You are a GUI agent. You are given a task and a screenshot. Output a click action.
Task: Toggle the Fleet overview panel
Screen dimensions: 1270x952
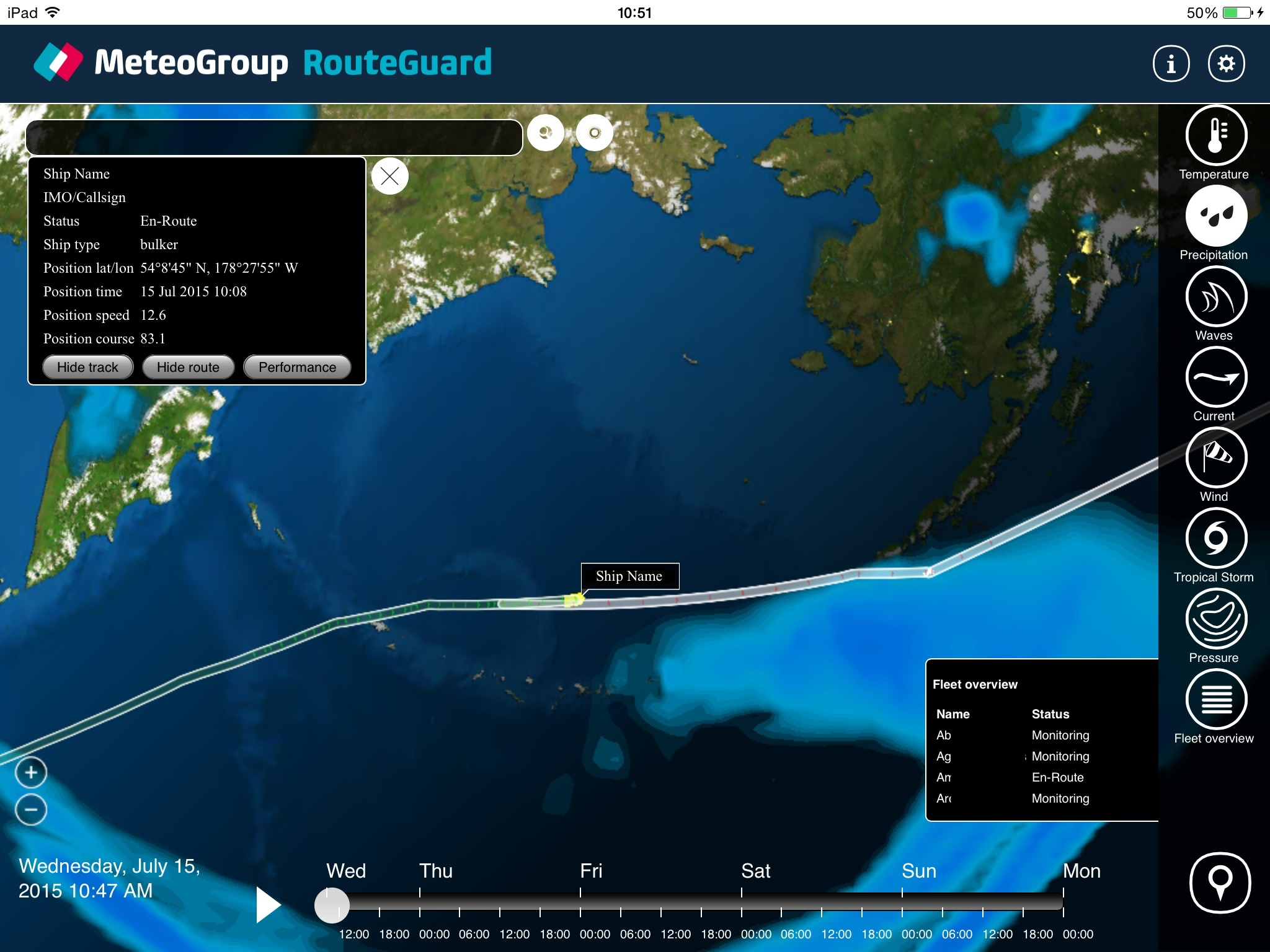[1215, 699]
